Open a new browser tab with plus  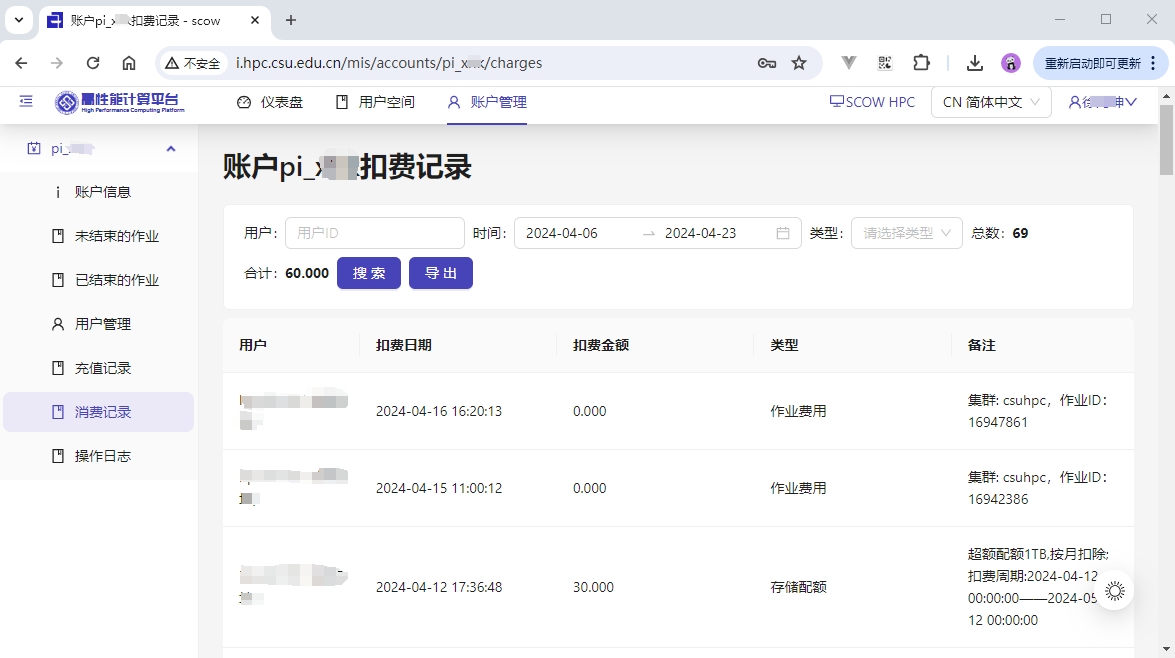coord(291,20)
